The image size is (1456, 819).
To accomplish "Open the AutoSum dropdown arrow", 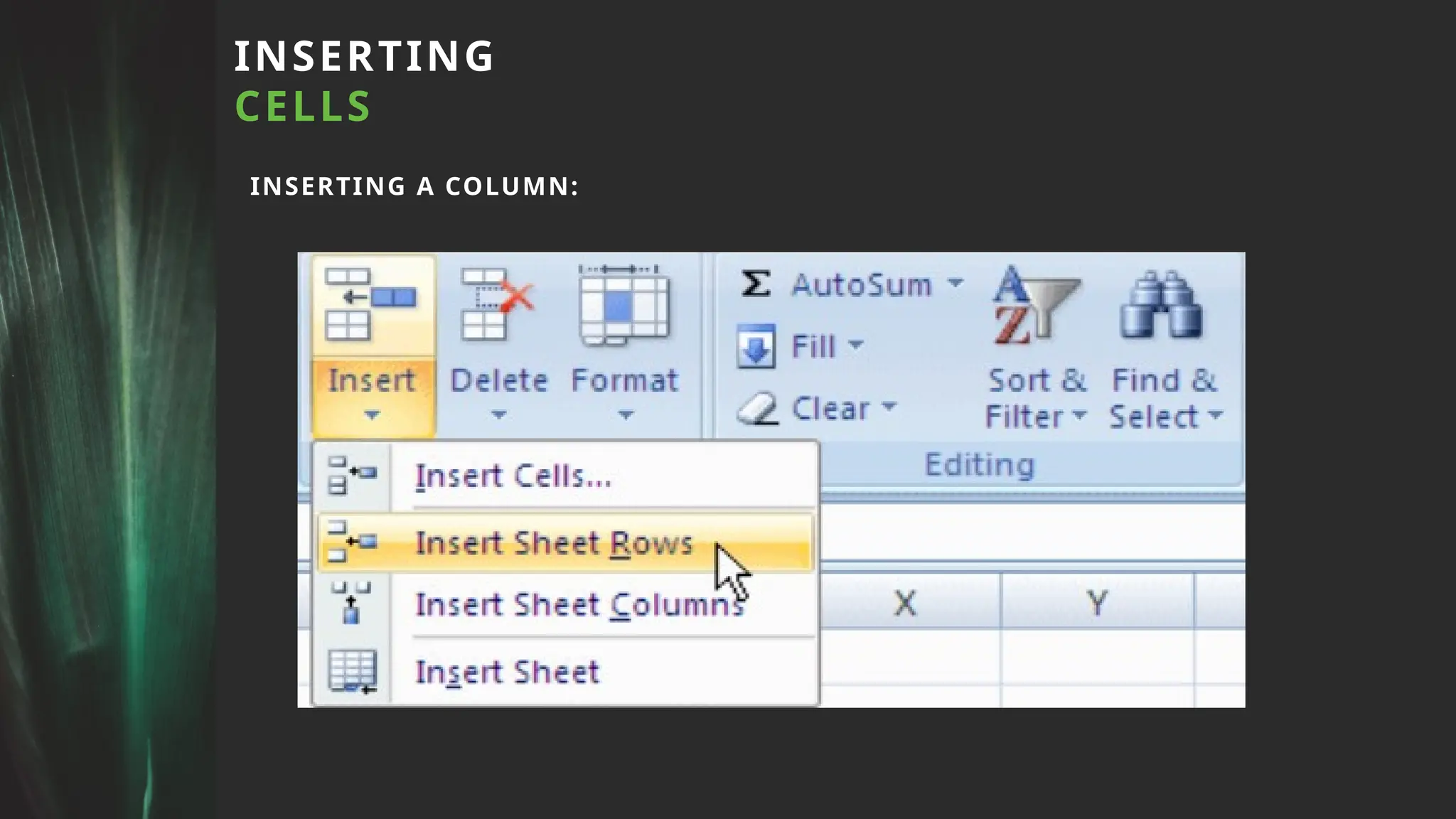I will point(955,283).
